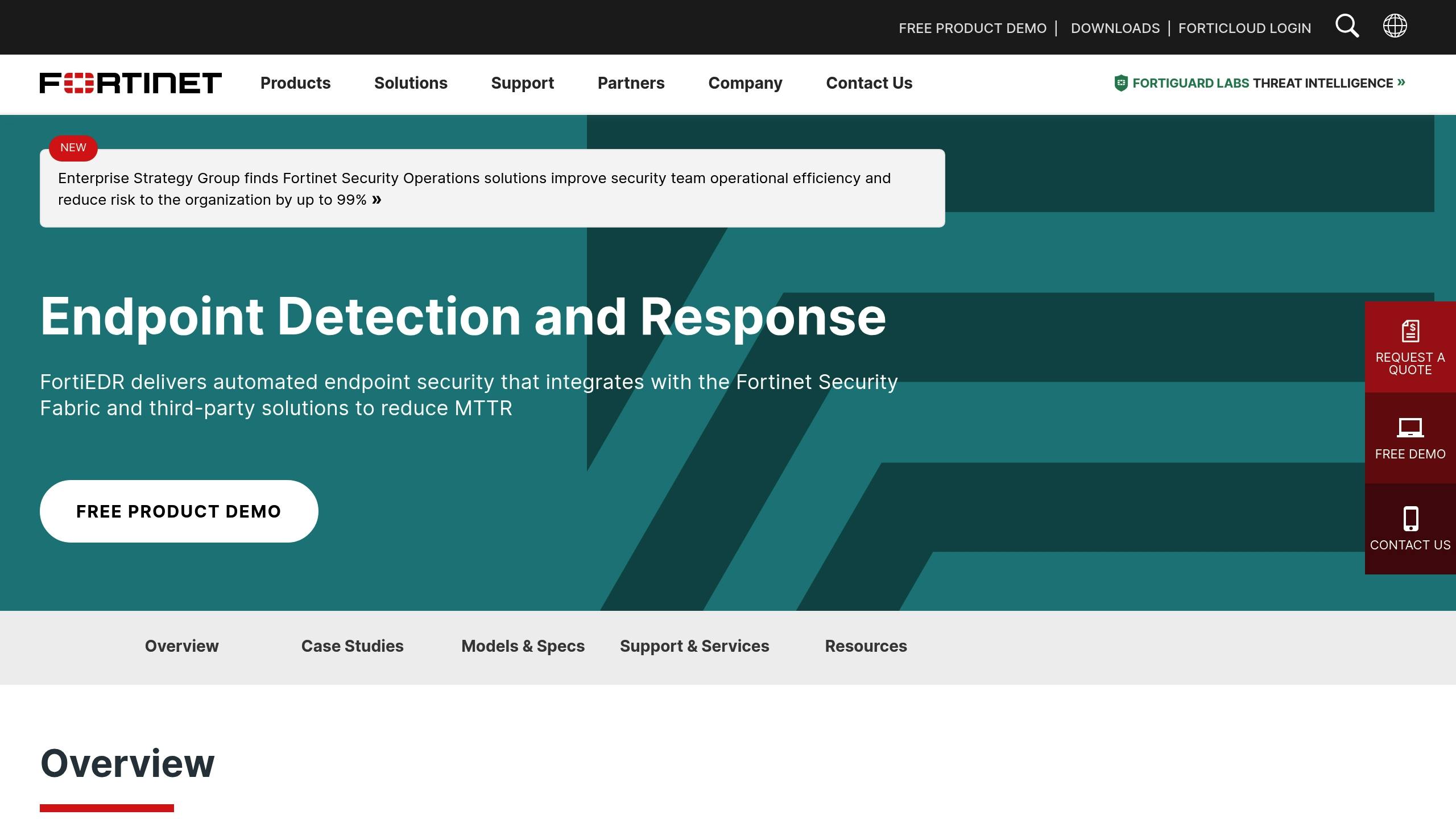Screen dimensions: 1456x819
Task: Switch to the Resources tab
Action: (x=866, y=646)
